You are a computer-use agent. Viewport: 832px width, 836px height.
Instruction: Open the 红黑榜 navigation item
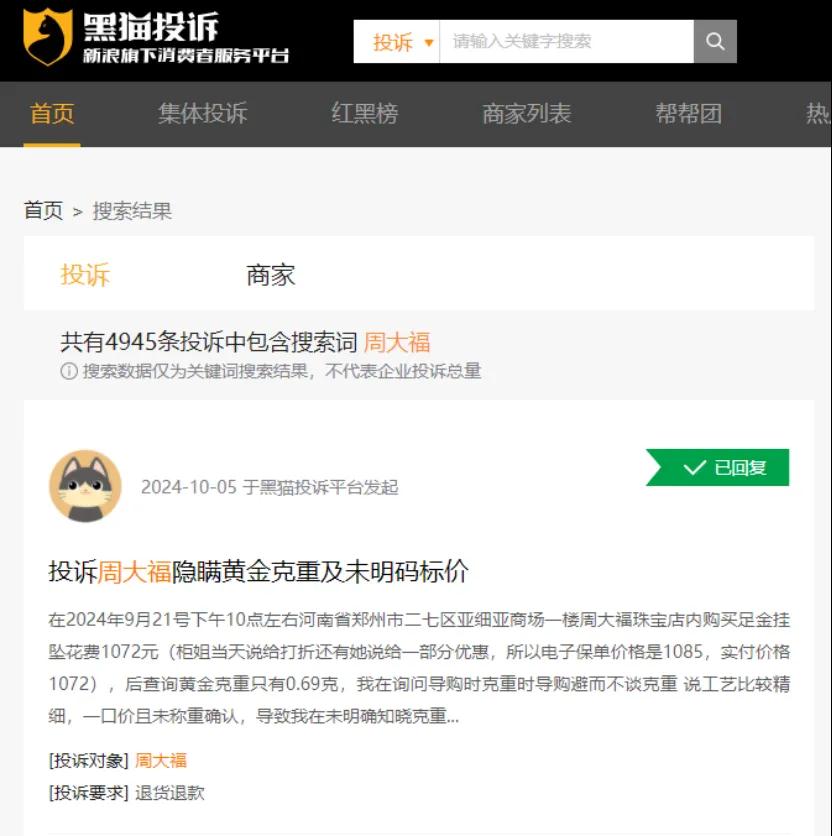[365, 114]
